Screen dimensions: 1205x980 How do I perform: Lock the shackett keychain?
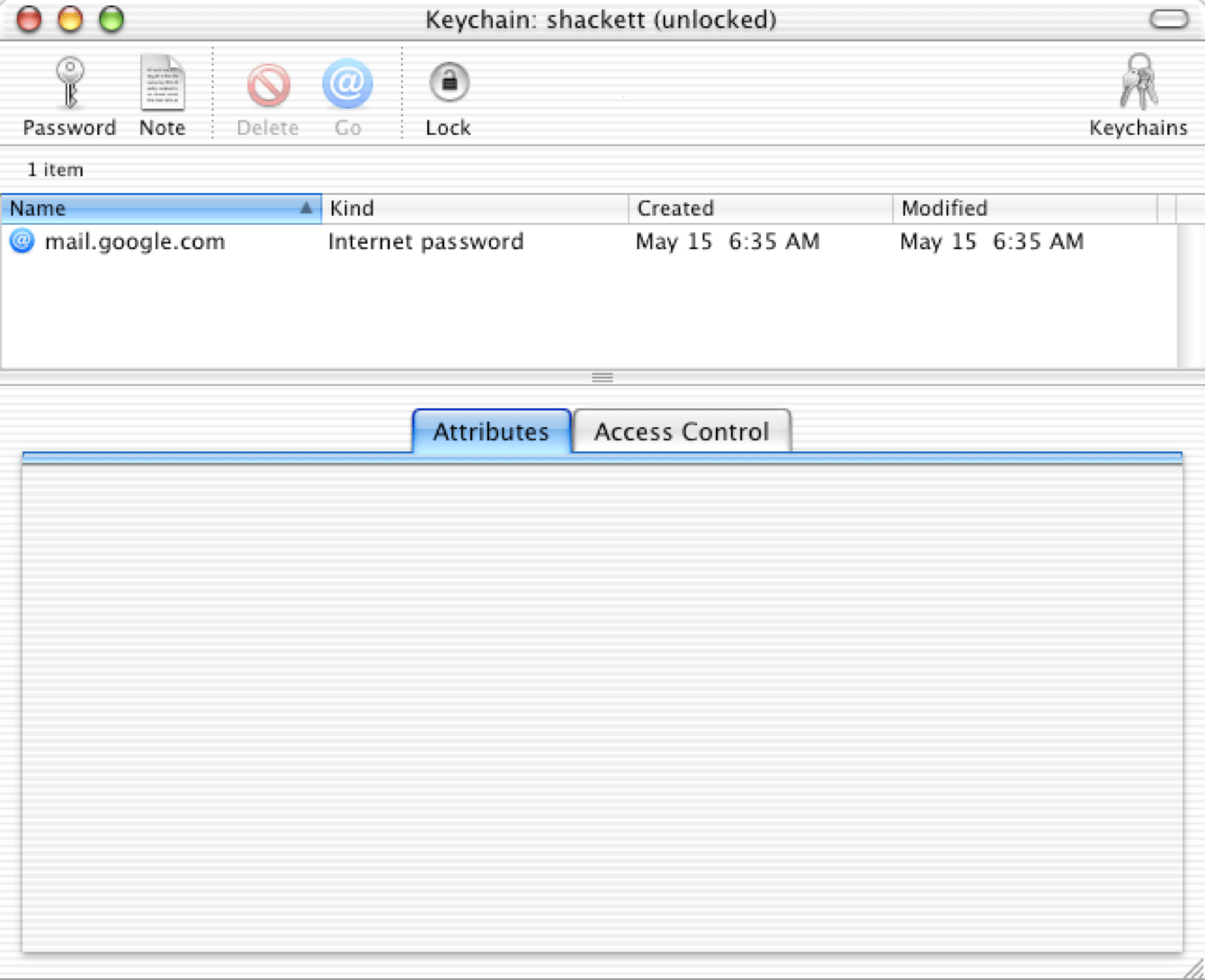tap(448, 99)
